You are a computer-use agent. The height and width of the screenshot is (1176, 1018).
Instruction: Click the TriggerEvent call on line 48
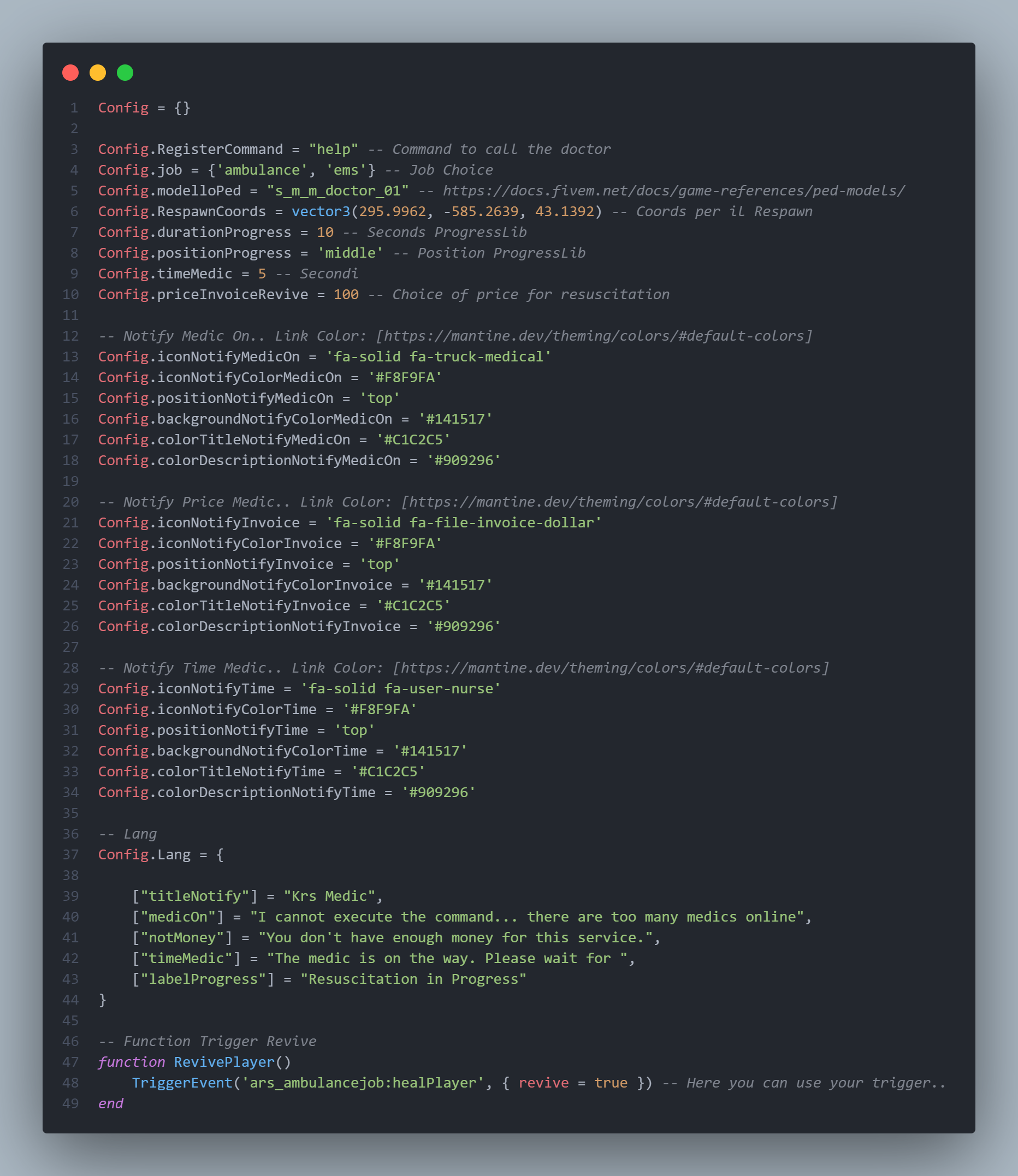click(x=182, y=1083)
